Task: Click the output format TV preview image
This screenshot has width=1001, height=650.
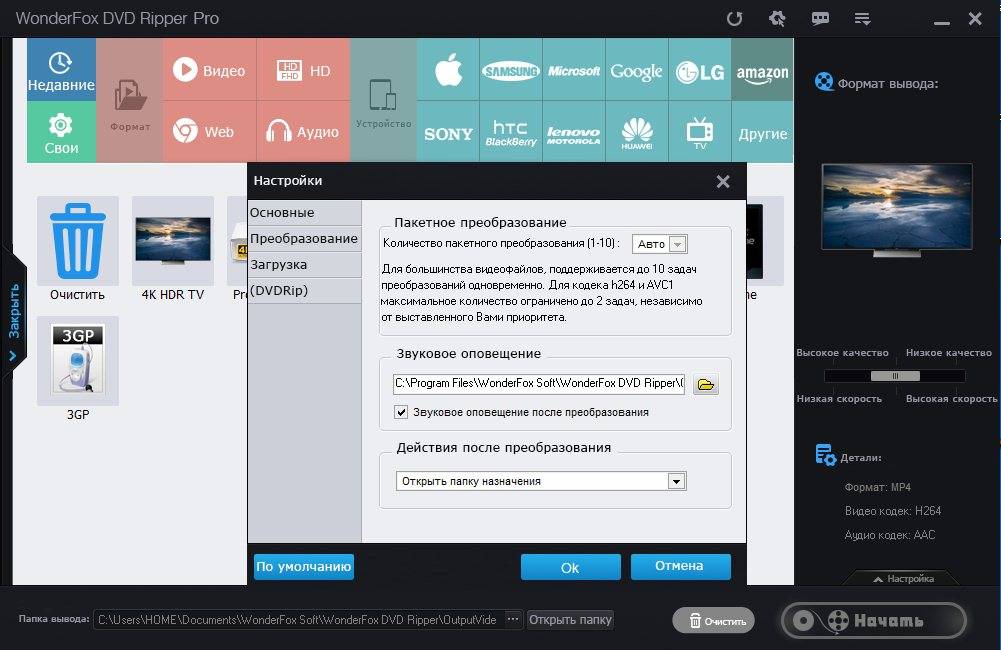Action: (x=896, y=209)
